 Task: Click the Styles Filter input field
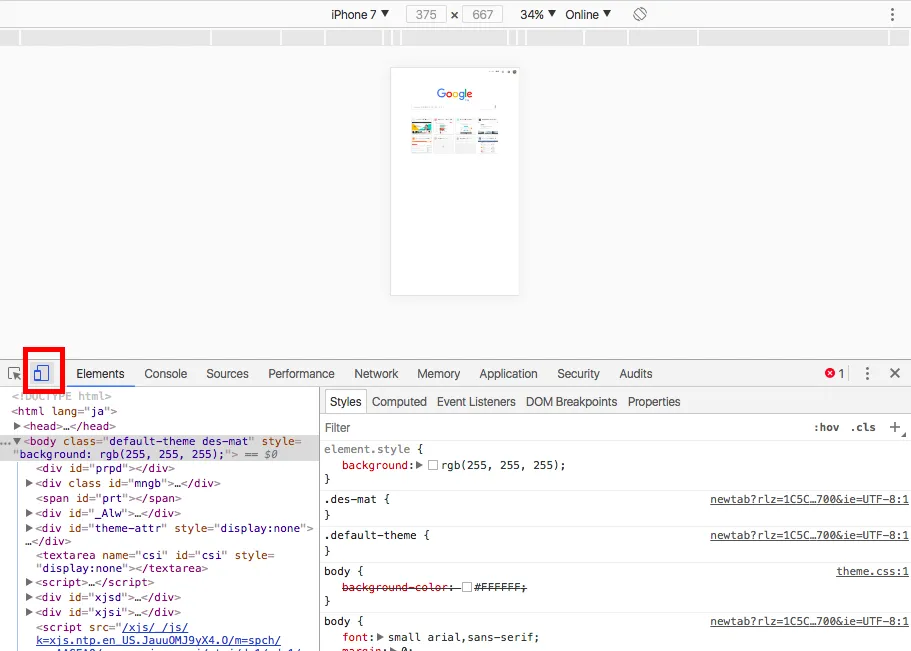[x=400, y=427]
